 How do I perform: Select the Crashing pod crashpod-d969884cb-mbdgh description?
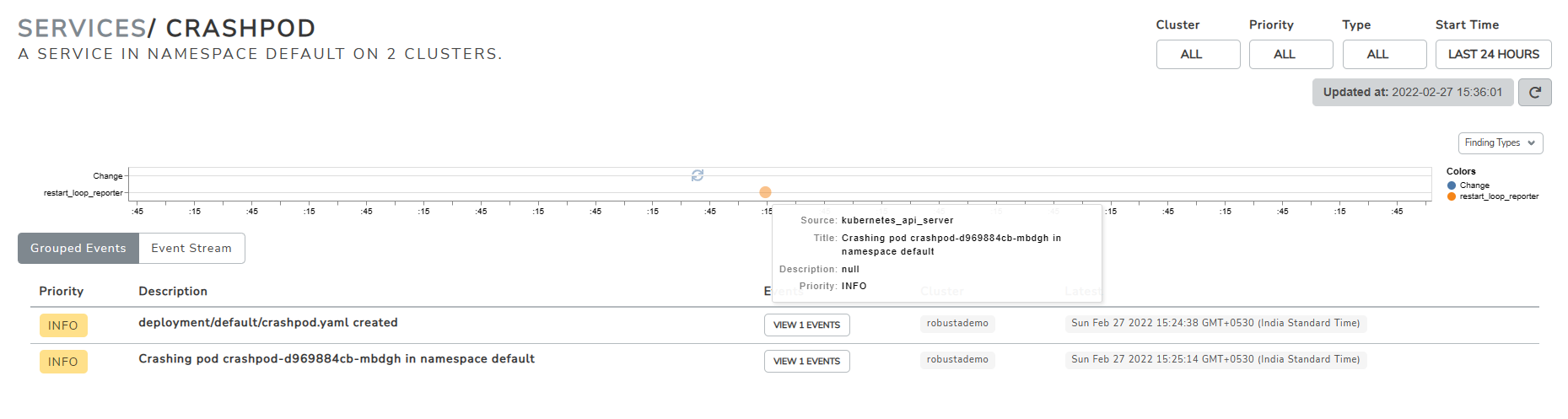click(336, 359)
